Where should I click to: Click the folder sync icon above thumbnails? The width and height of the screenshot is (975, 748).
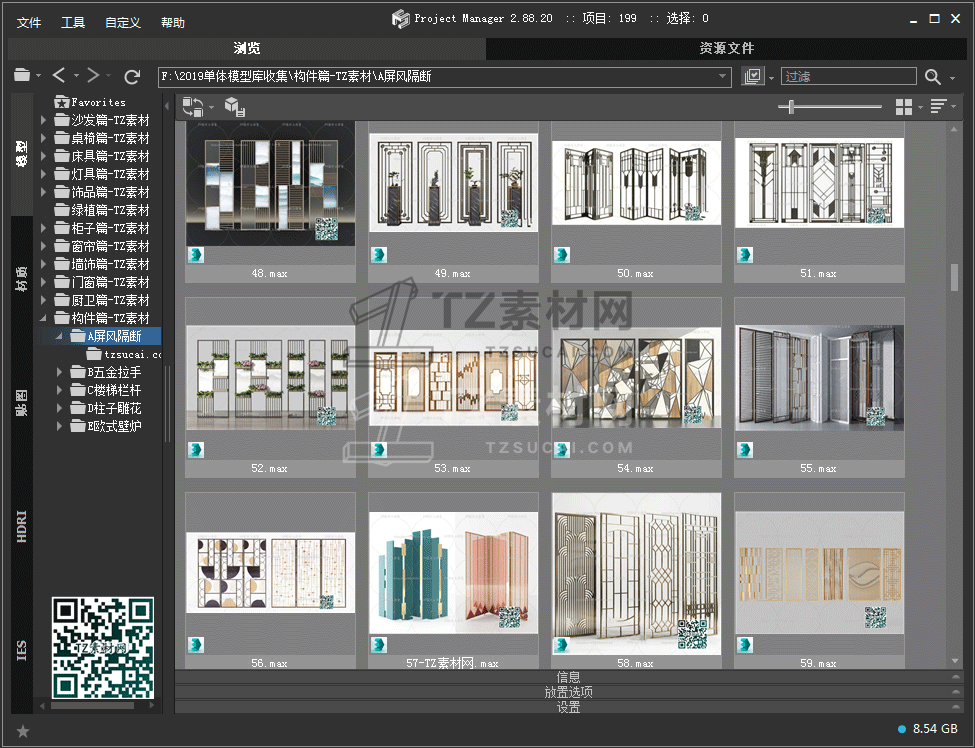[x=192, y=107]
